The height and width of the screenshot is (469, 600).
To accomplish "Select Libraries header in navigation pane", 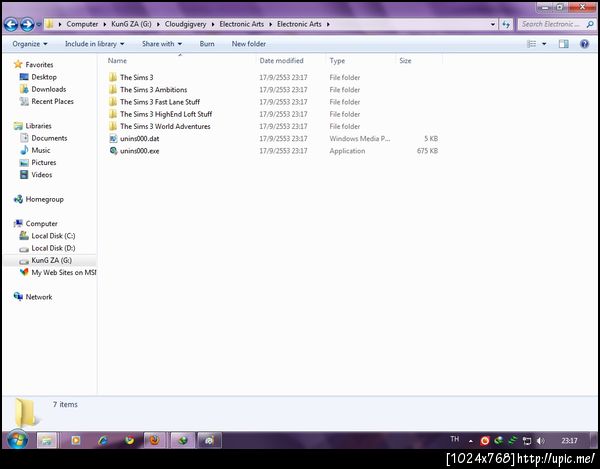I will point(38,126).
